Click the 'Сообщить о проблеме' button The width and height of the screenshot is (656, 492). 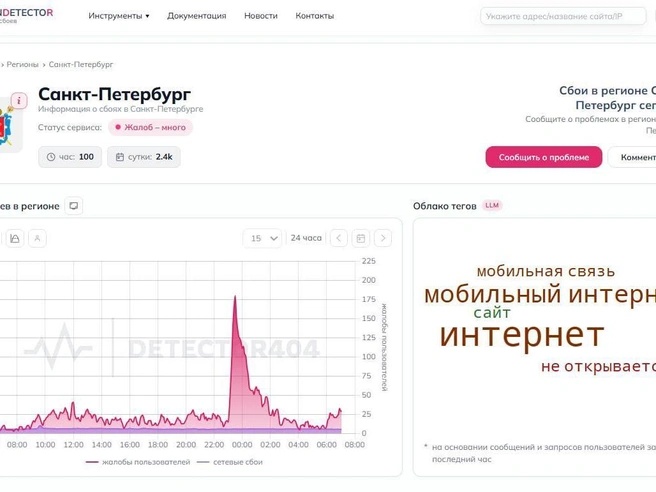point(543,157)
